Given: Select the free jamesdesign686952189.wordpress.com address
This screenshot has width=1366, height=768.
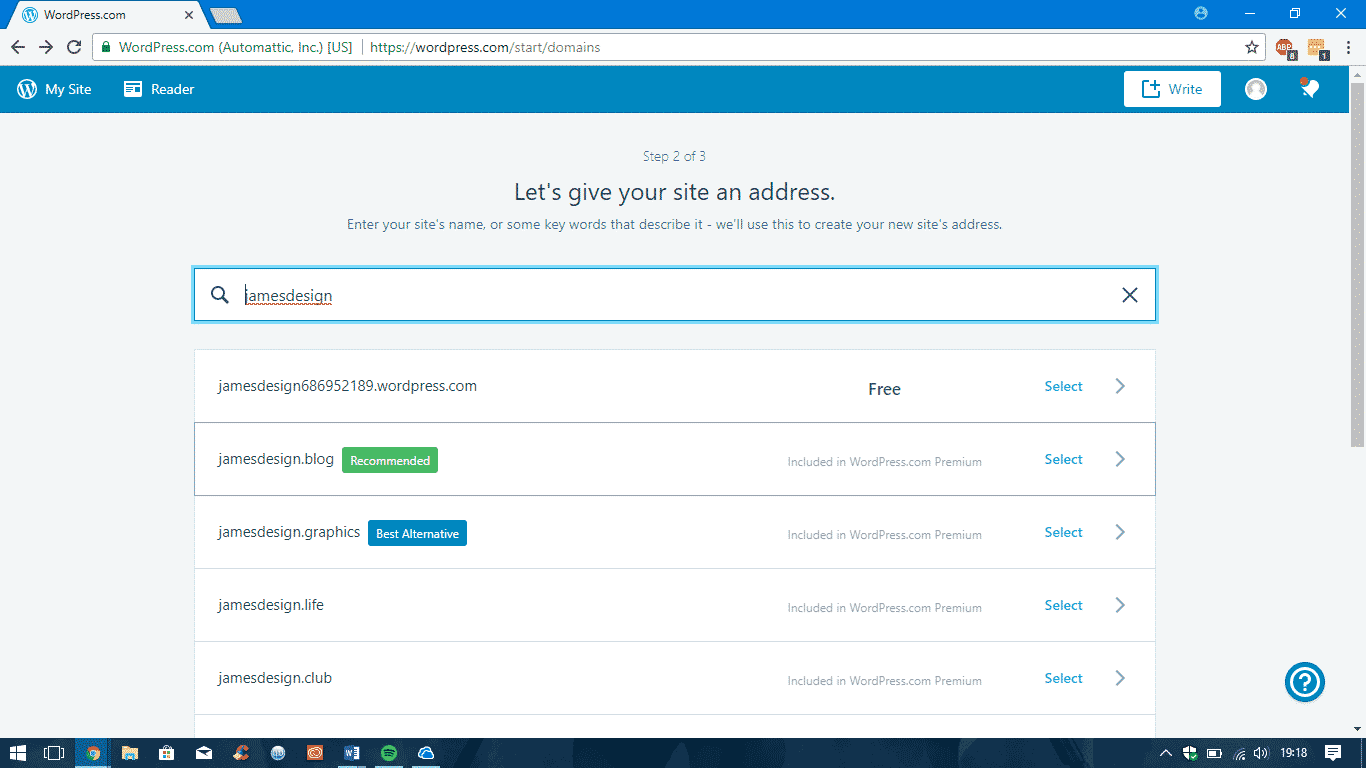Looking at the screenshot, I should click(x=1063, y=386).
